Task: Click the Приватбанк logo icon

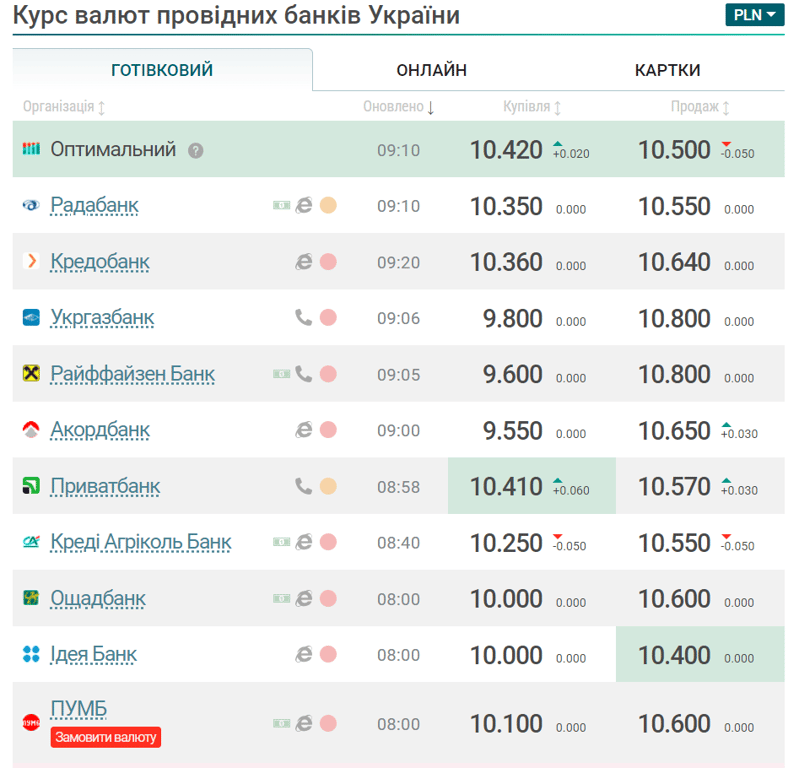Action: tap(31, 486)
